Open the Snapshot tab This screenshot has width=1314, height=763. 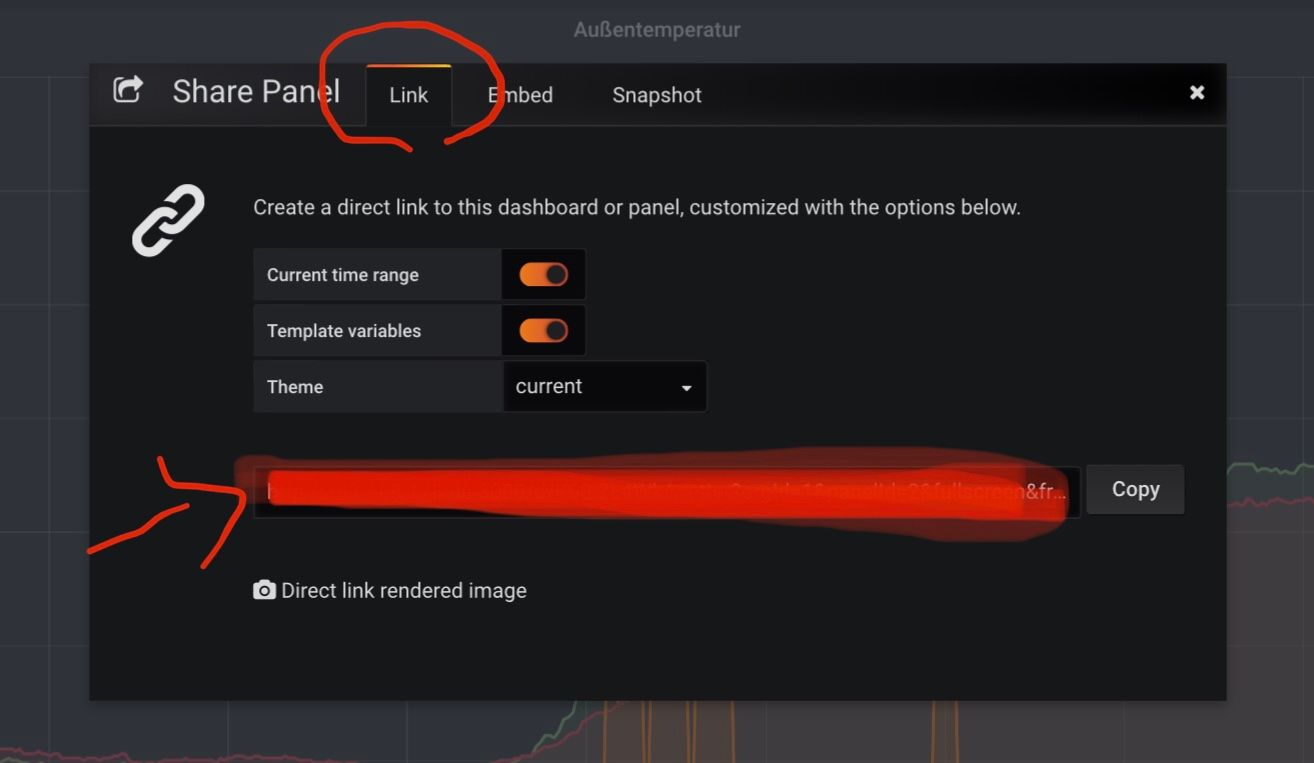click(x=657, y=95)
